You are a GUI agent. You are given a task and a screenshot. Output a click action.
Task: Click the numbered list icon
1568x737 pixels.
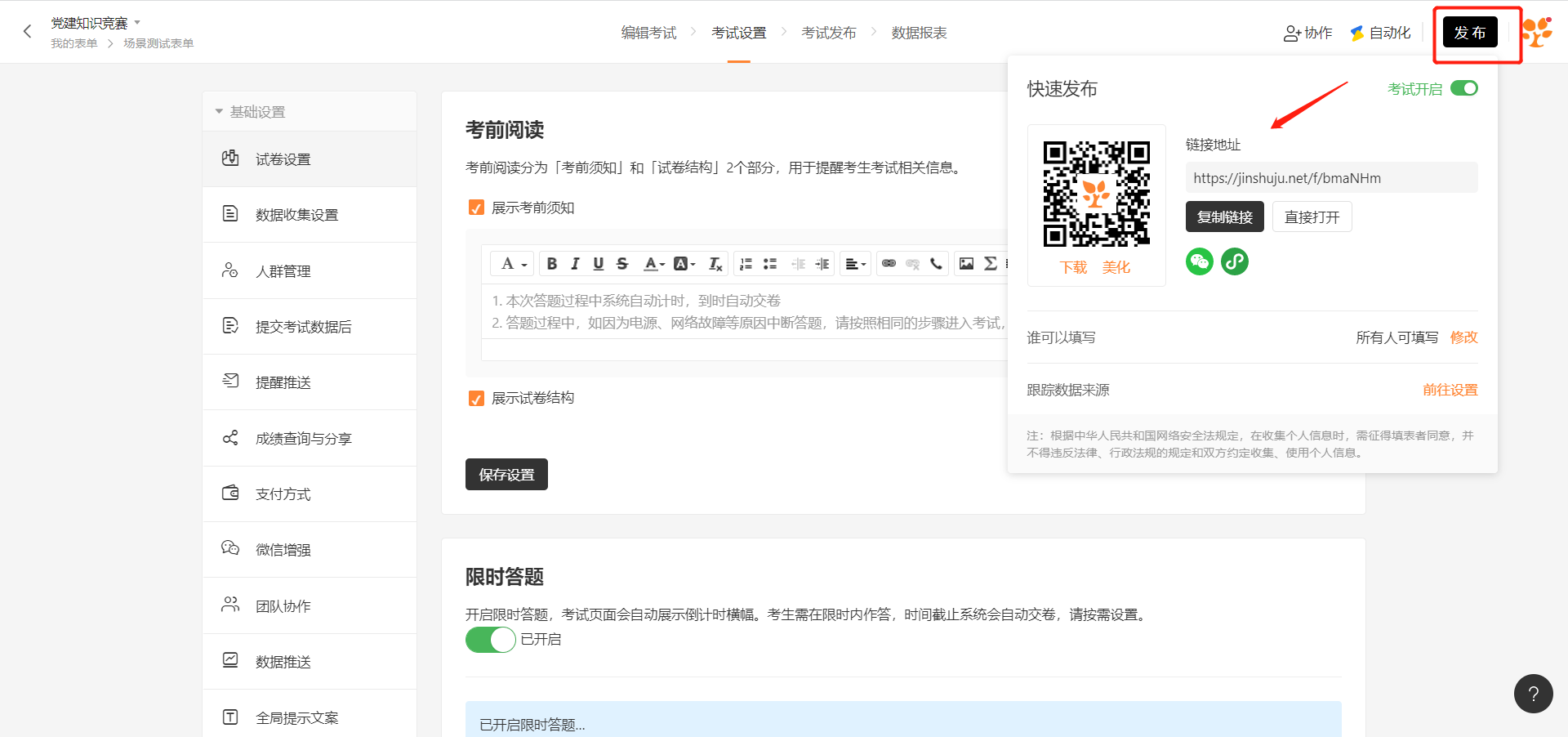coord(746,264)
